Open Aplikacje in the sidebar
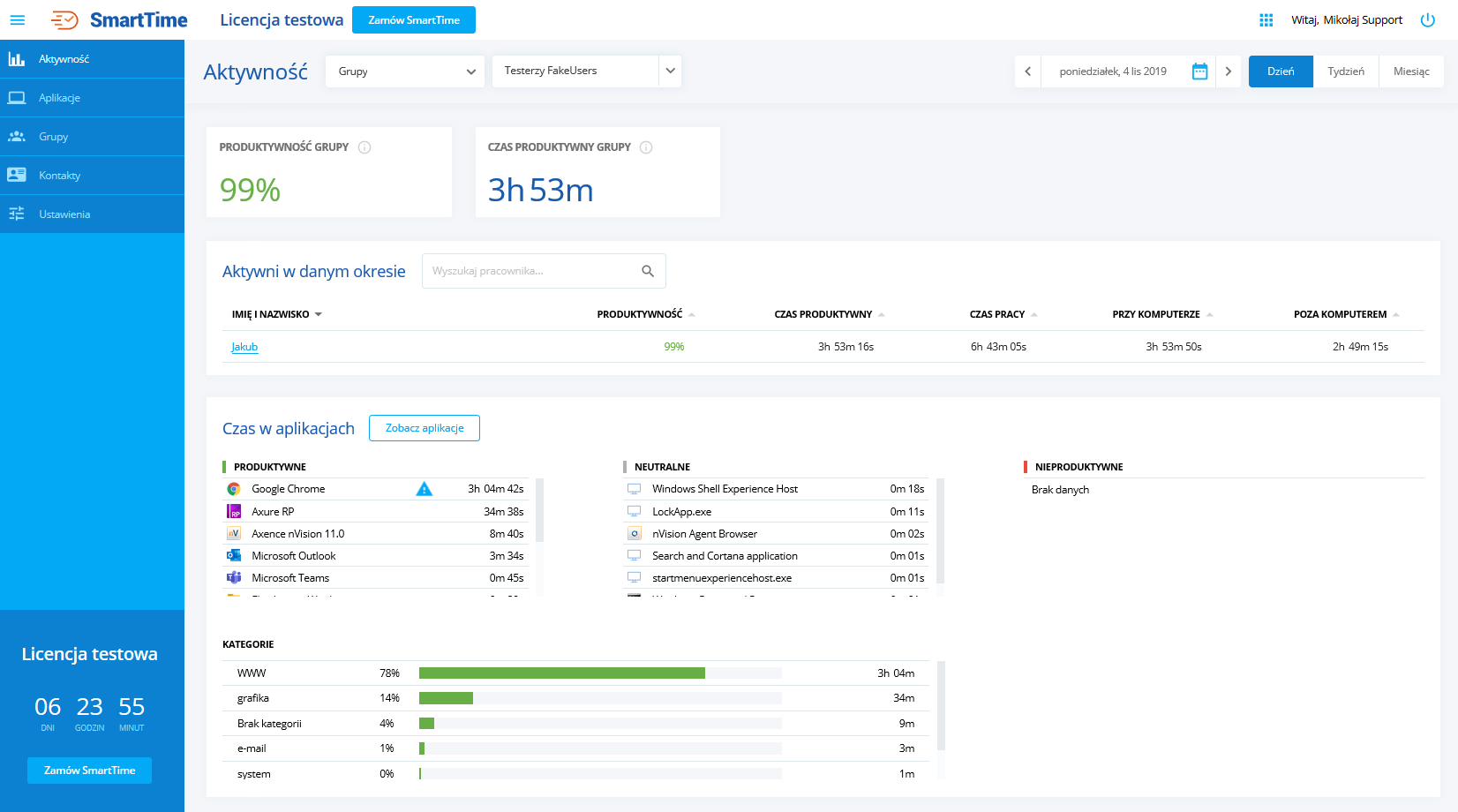 coord(59,98)
